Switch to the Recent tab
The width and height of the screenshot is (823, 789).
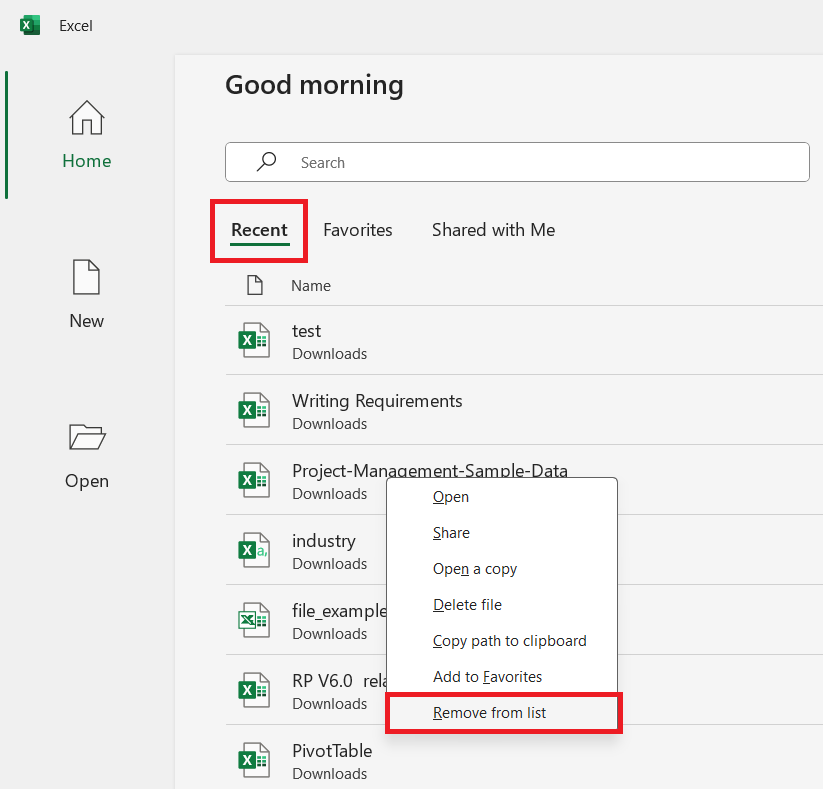coord(259,230)
